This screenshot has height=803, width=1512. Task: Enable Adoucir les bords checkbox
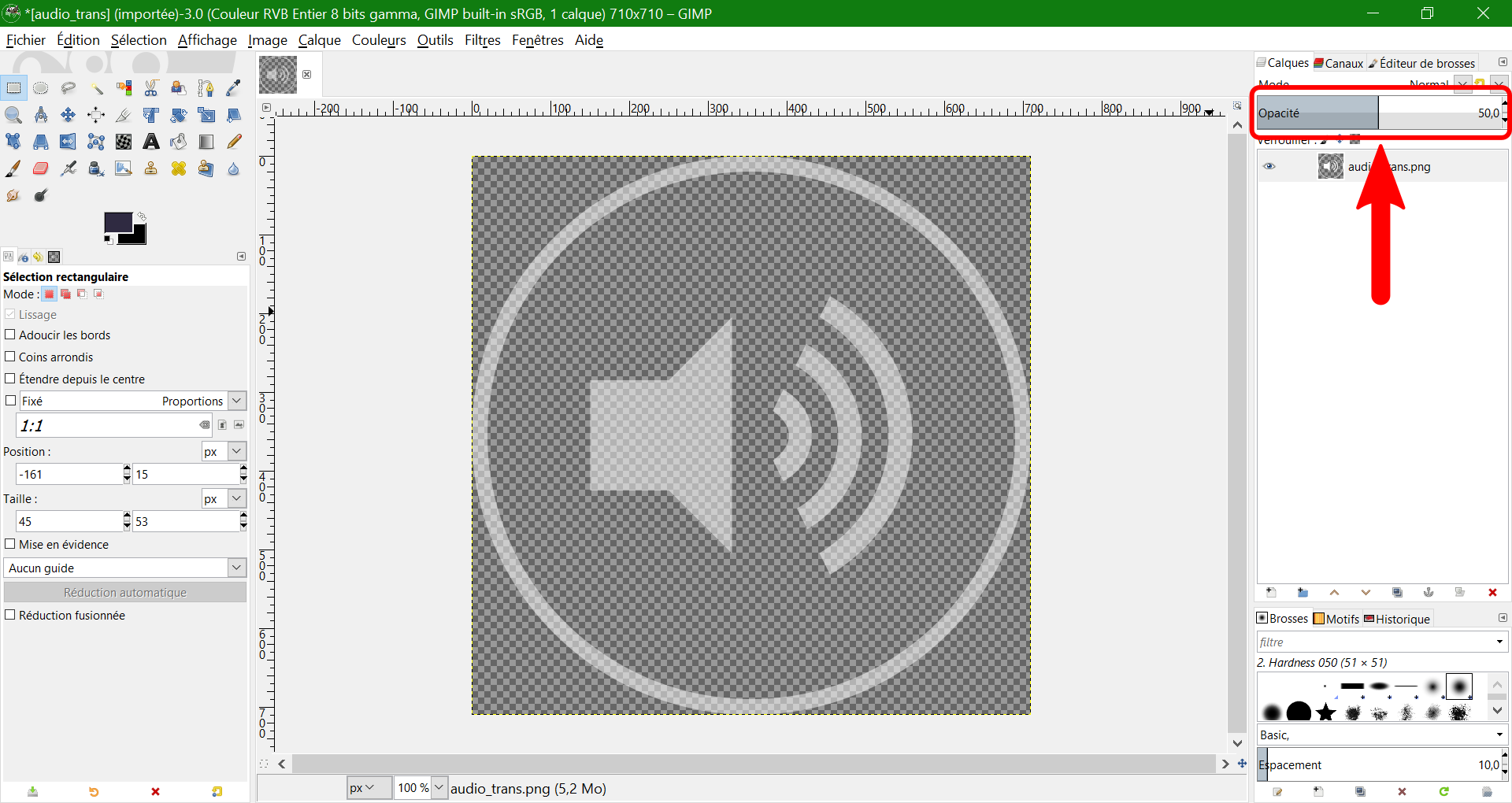[x=10, y=335]
